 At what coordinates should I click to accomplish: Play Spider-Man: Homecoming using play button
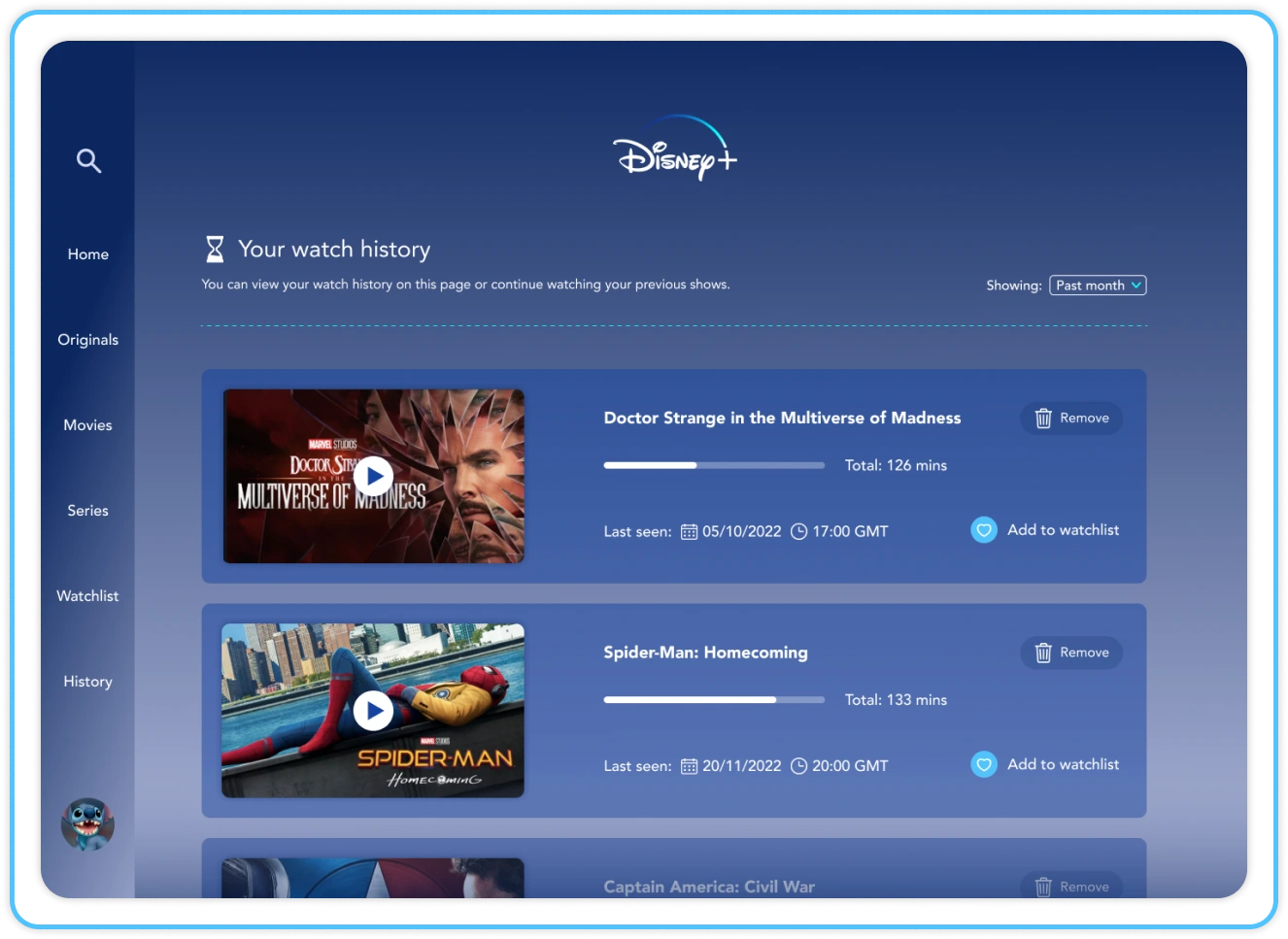pyautogui.click(x=373, y=711)
